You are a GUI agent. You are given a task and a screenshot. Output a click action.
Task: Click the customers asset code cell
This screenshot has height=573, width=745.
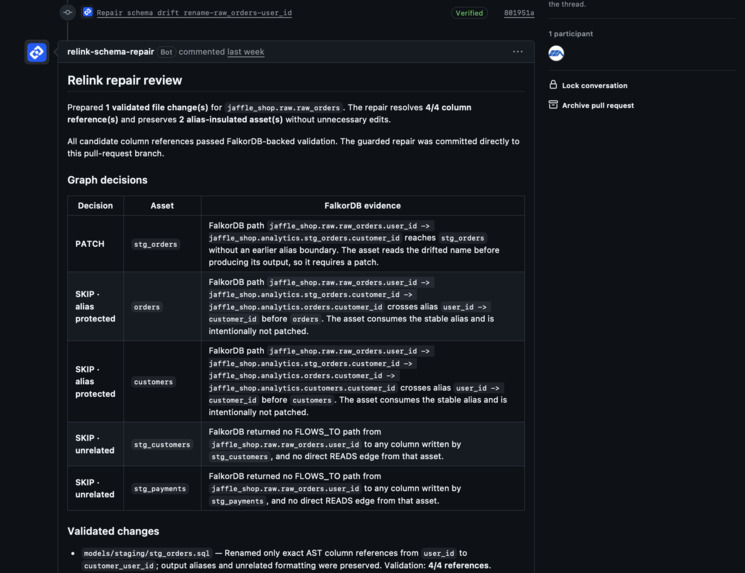(153, 382)
